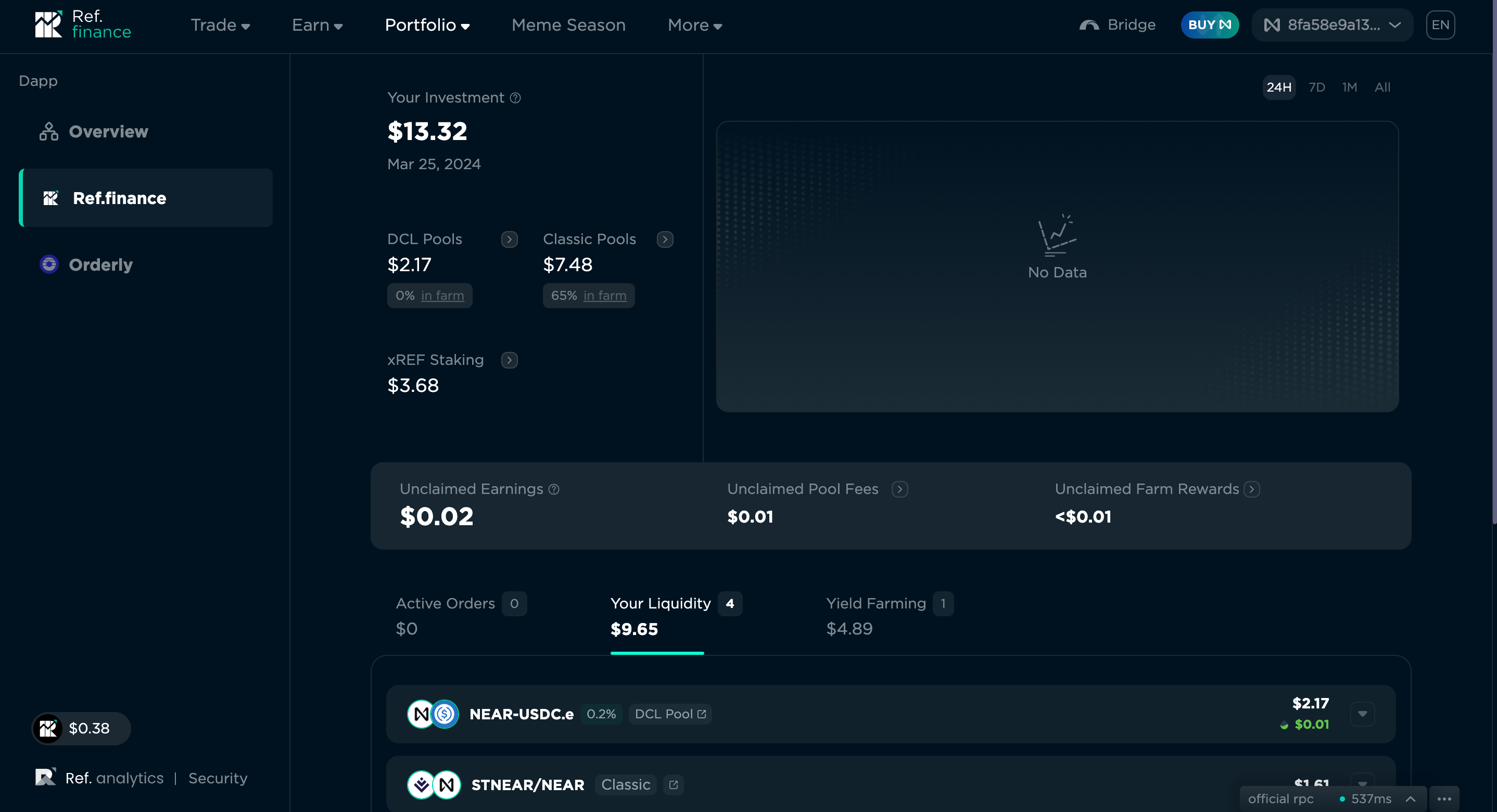1497x812 pixels.
Task: Open the three-dots menu near RPC status
Action: click(1445, 798)
